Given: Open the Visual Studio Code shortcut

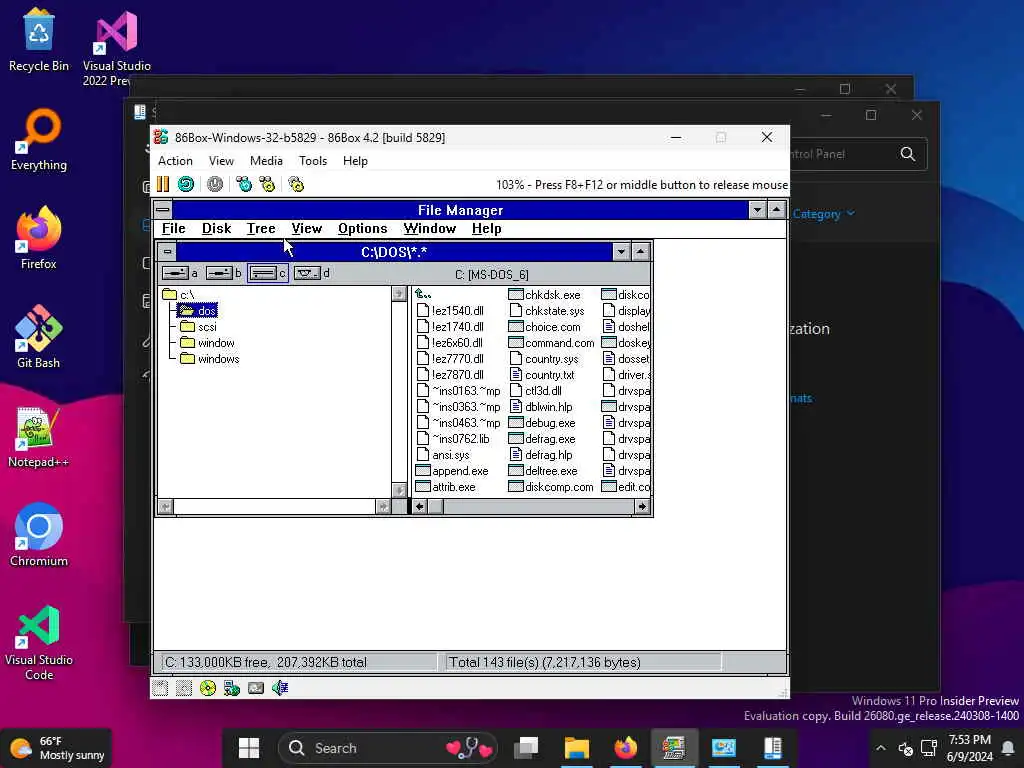Looking at the screenshot, I should [39, 643].
